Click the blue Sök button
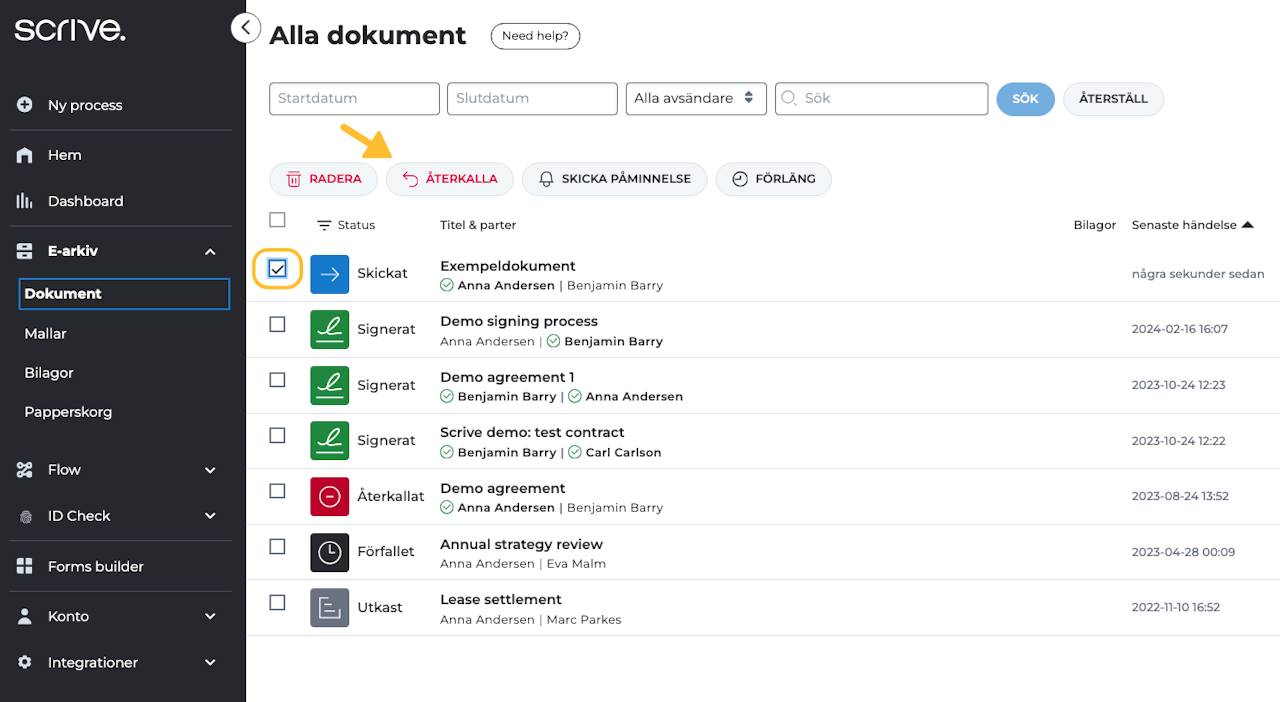 [1025, 99]
